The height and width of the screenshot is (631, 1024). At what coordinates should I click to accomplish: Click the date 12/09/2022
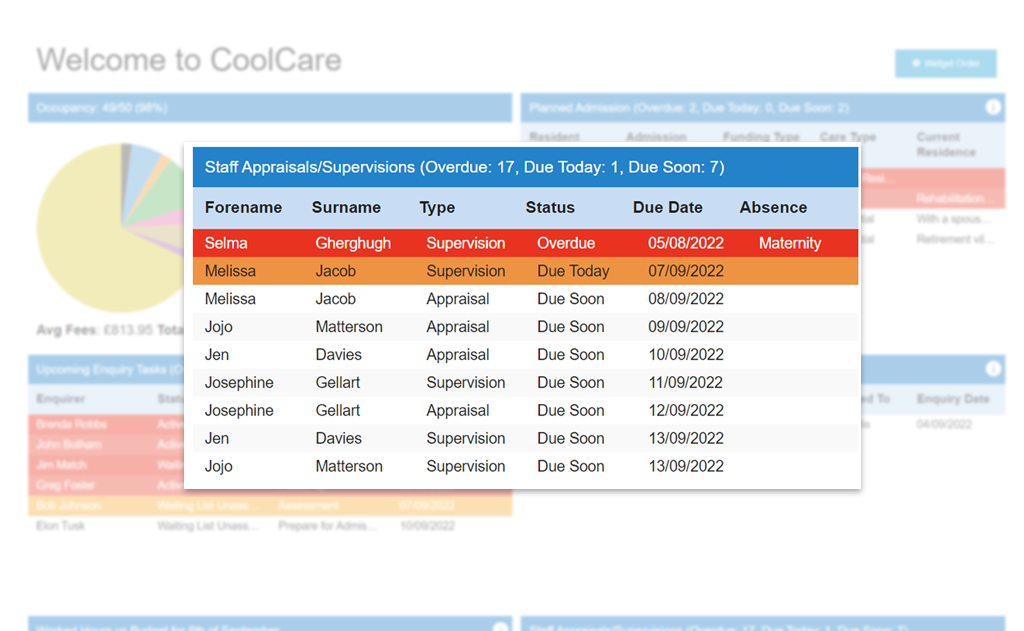(686, 410)
